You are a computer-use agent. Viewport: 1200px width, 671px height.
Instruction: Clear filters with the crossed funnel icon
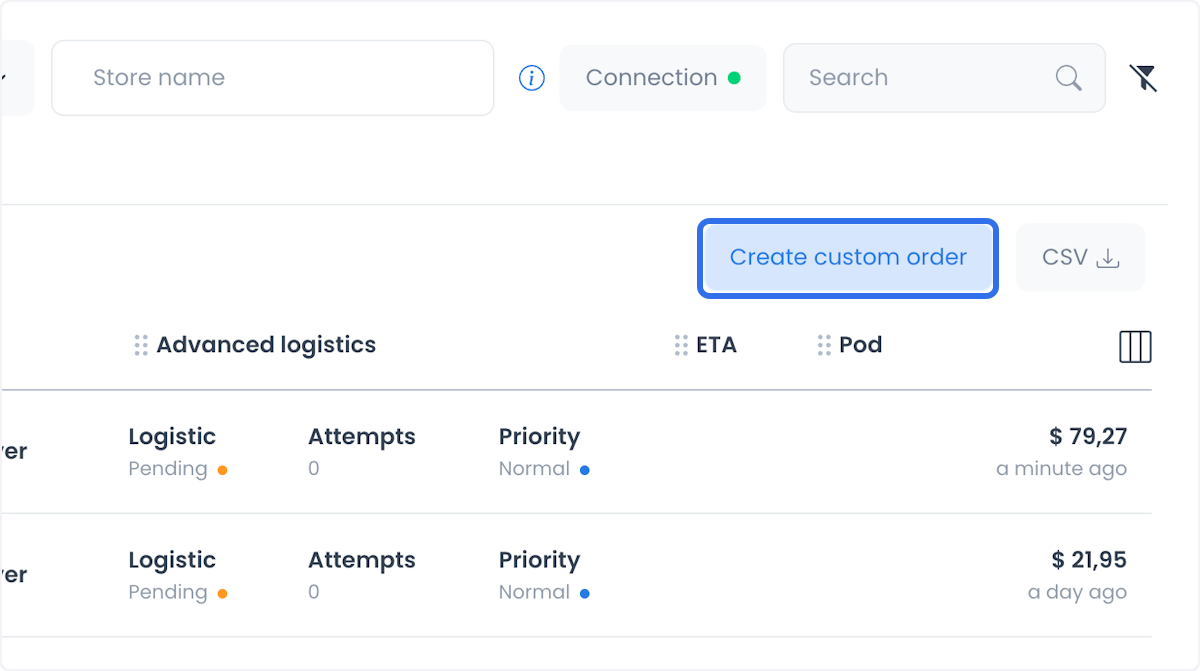click(x=1143, y=78)
